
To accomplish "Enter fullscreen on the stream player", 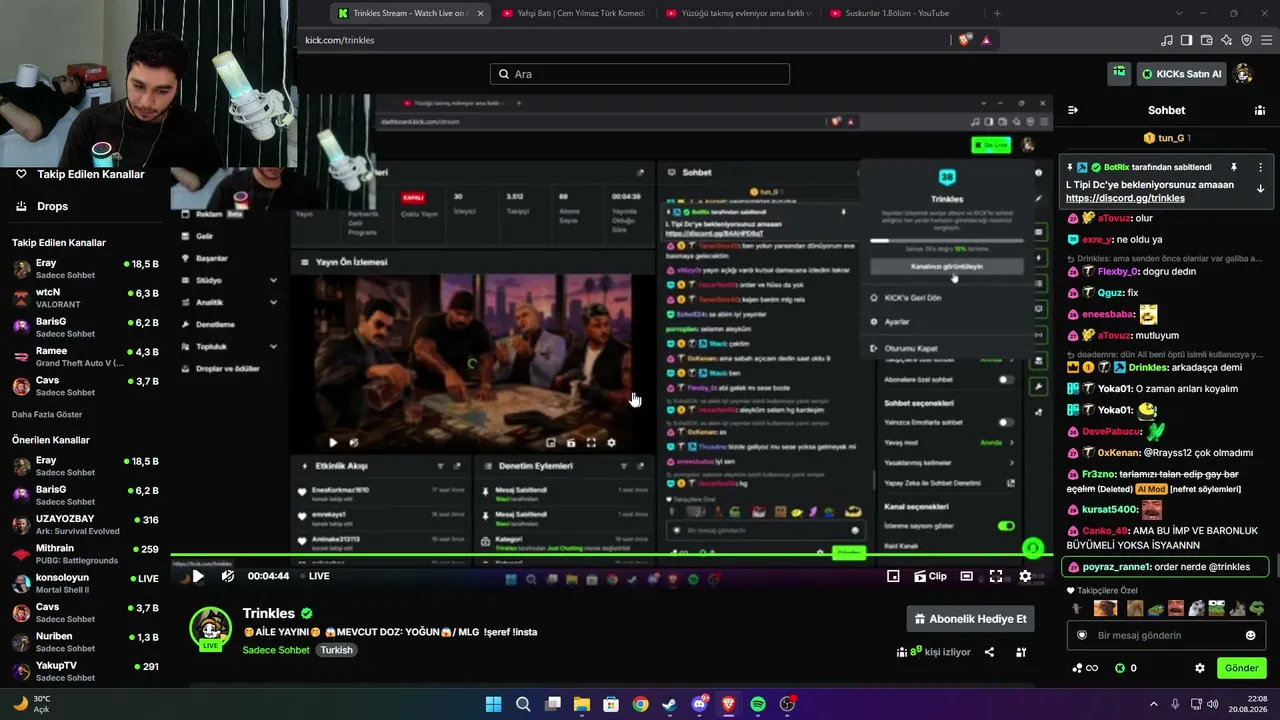I will (x=996, y=576).
